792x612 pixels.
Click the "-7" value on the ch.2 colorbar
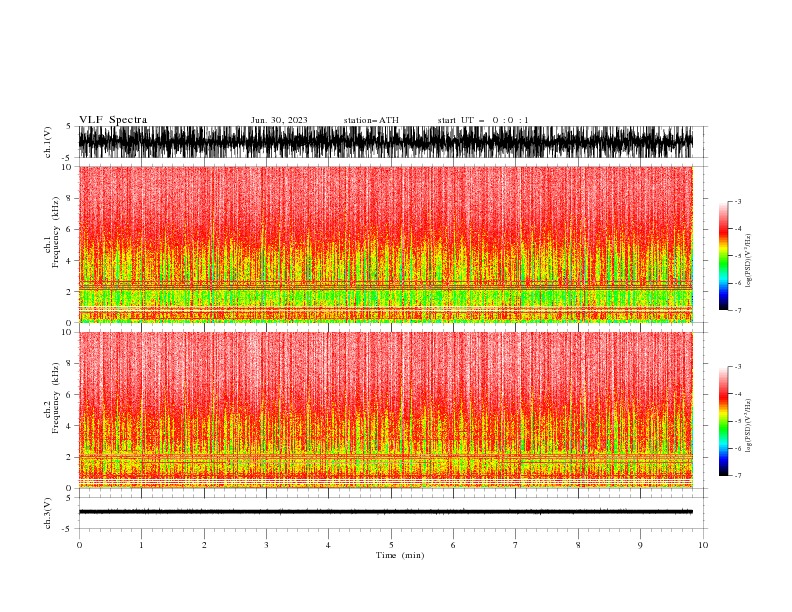pos(737,475)
